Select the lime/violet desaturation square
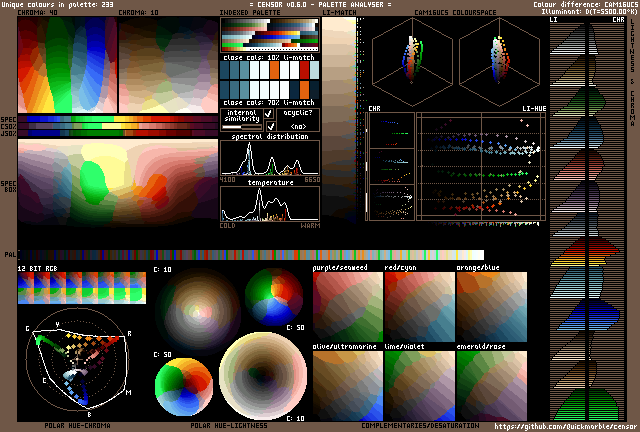 418,385
